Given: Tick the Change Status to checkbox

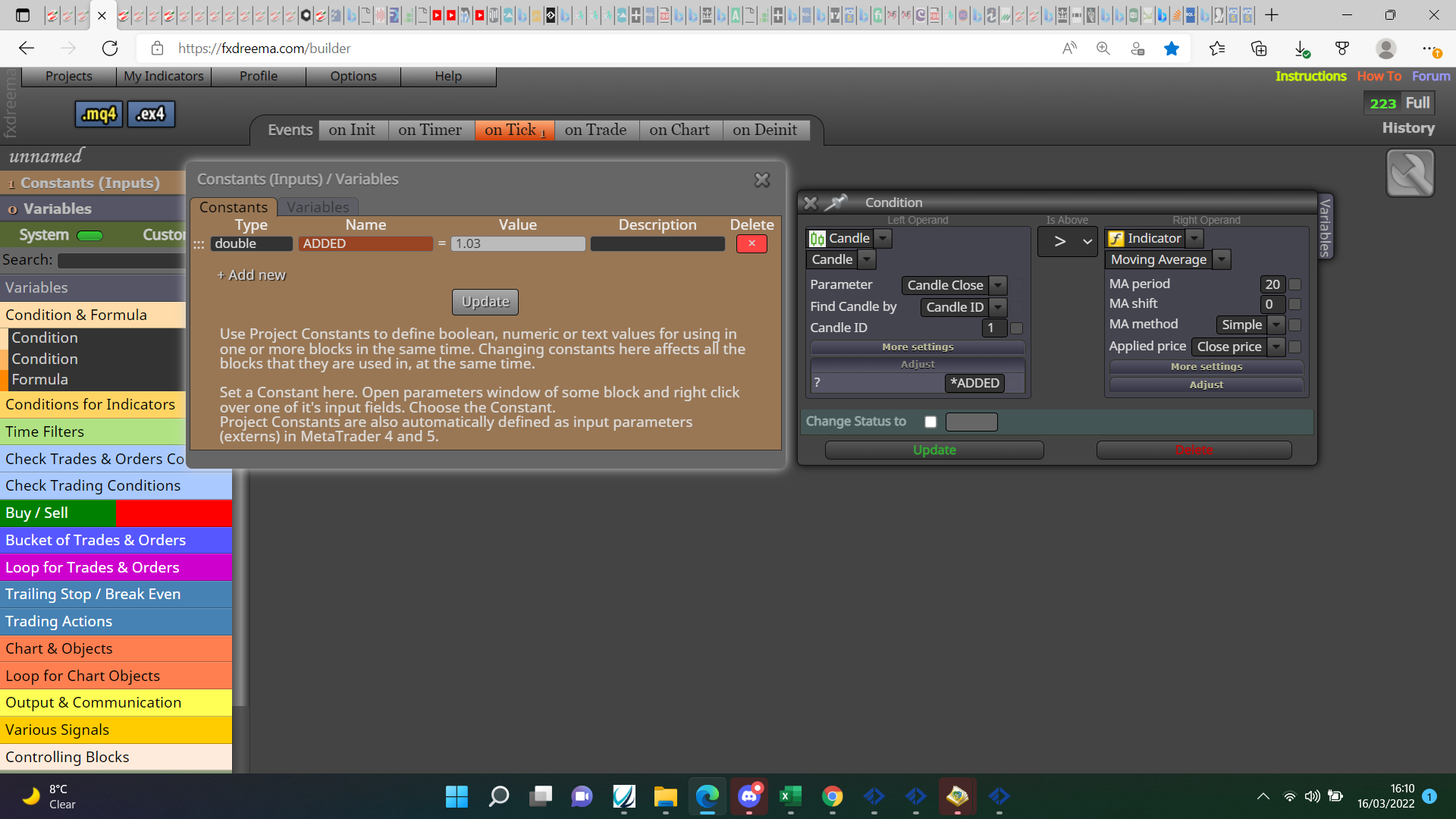Looking at the screenshot, I should tap(930, 422).
